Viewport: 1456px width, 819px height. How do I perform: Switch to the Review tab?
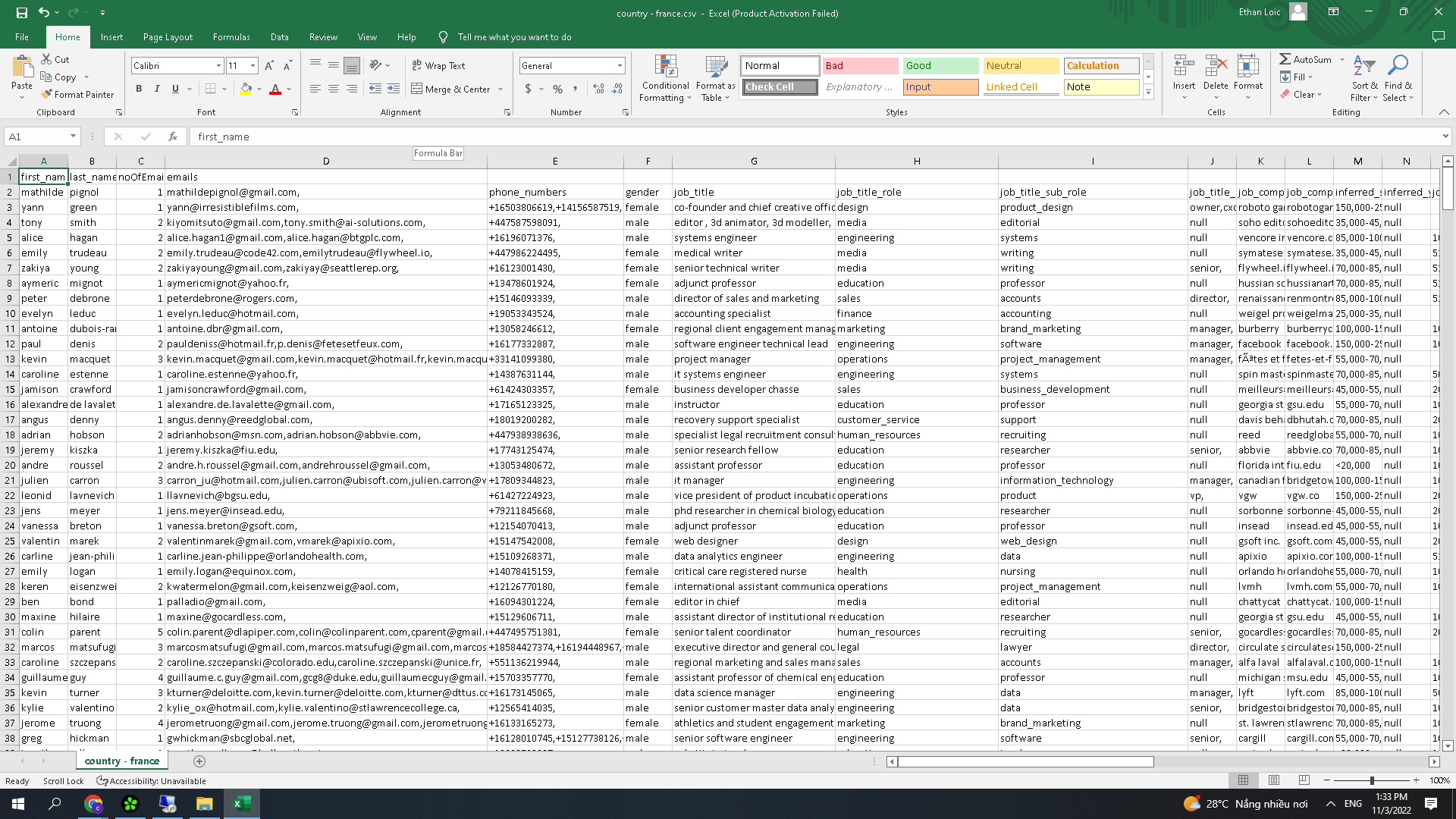(323, 36)
